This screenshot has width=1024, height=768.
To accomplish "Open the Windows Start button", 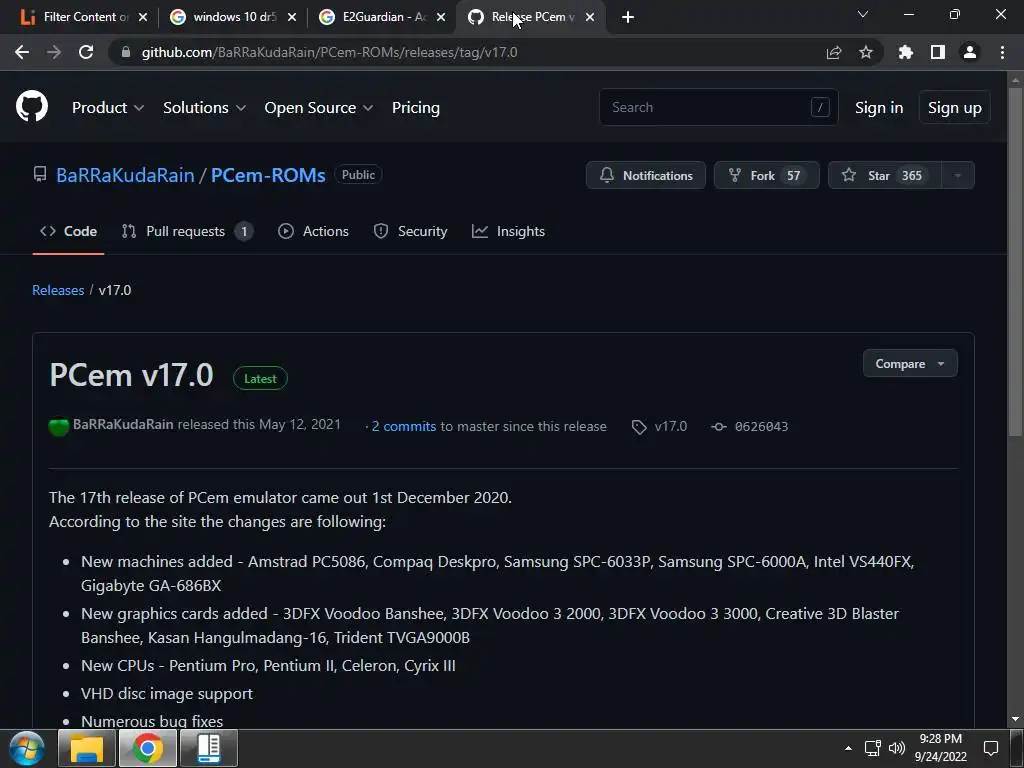I will point(27,748).
